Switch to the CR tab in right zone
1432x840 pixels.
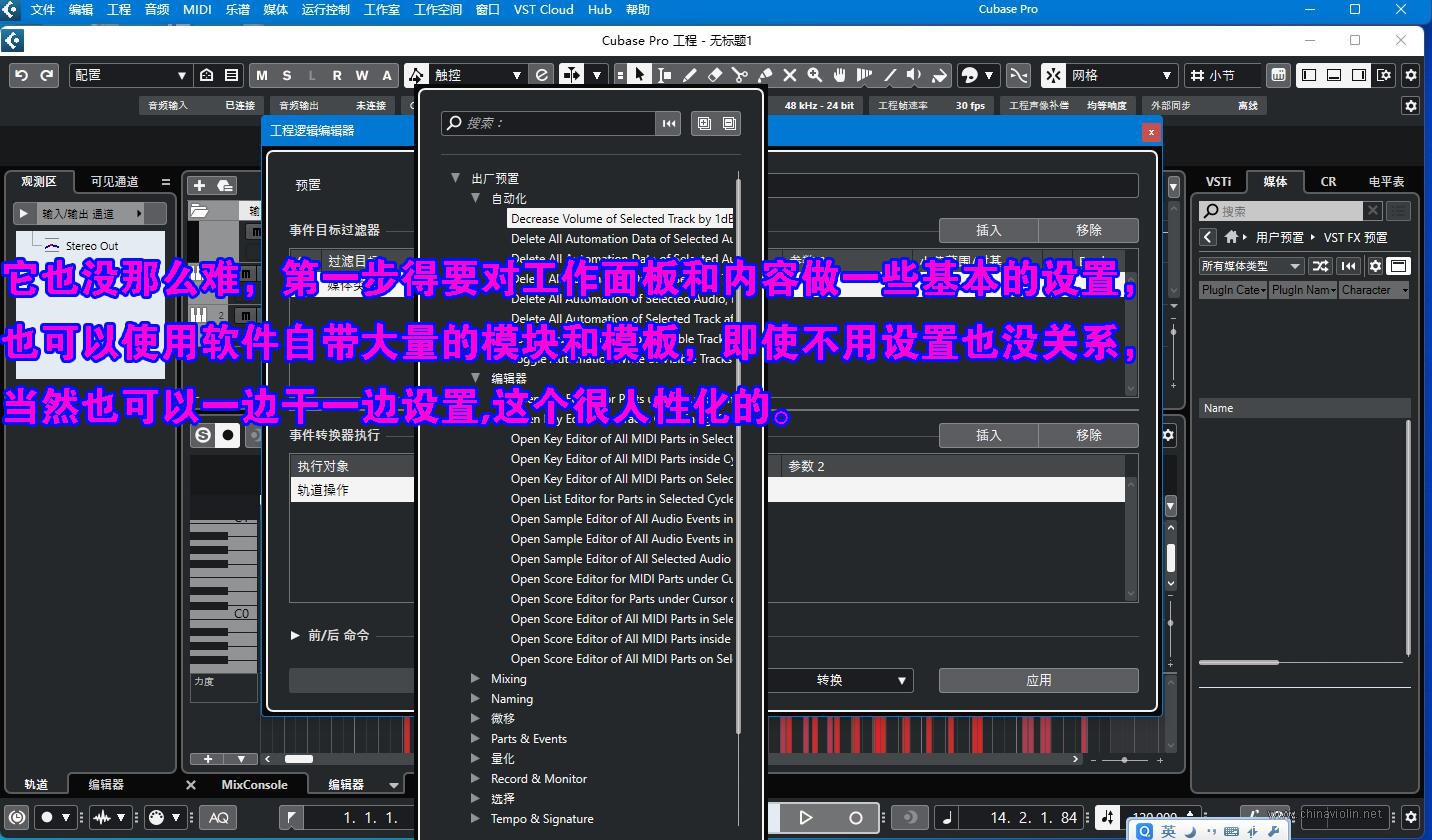1328,181
